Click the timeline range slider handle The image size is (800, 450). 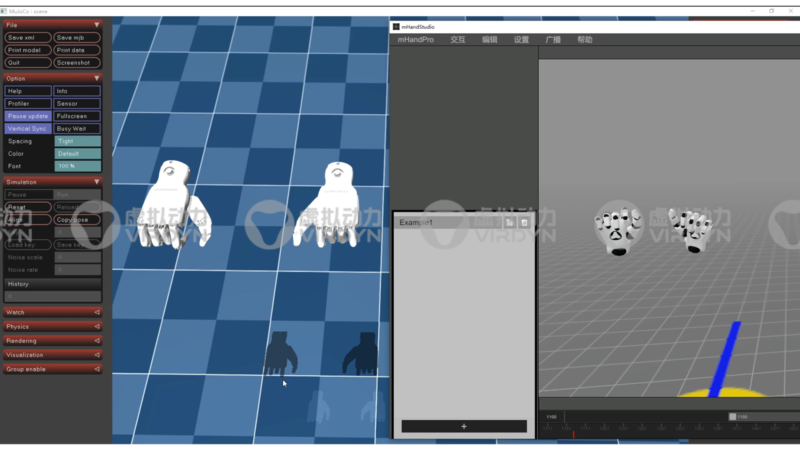point(732,417)
